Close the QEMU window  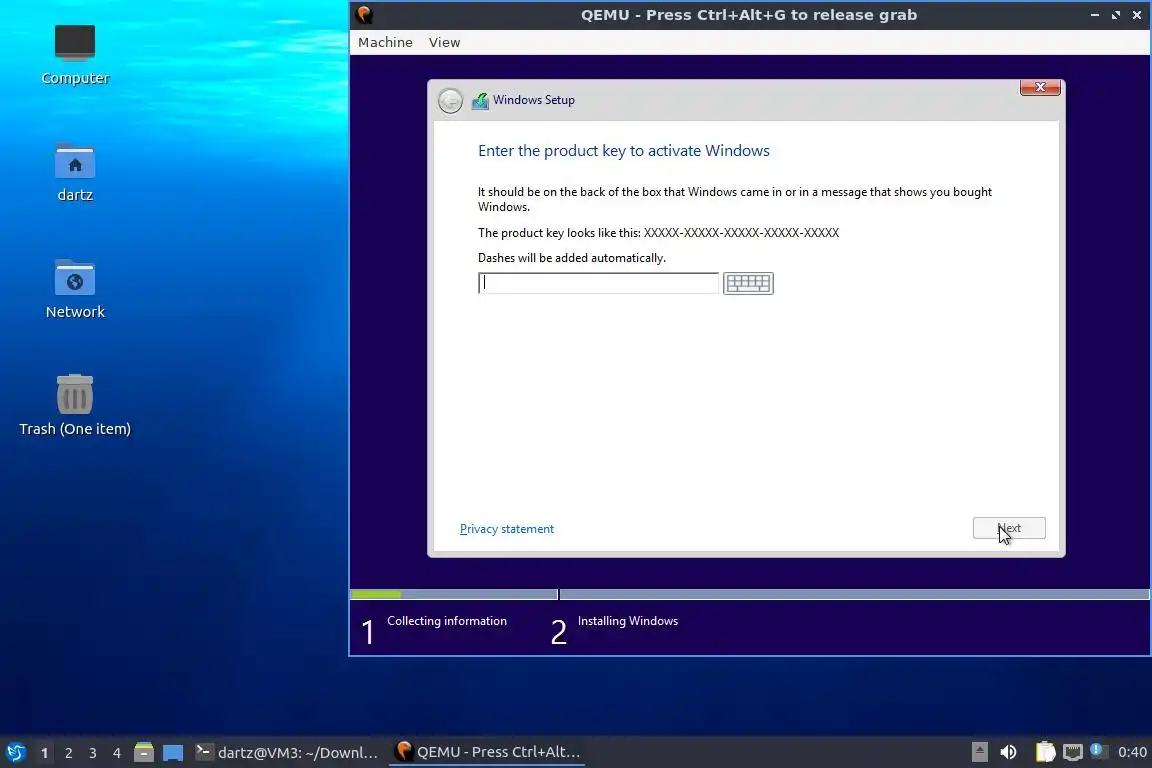tap(1137, 15)
